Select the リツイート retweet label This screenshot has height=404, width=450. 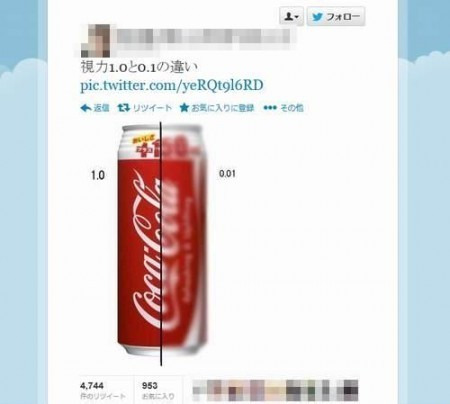tap(152, 108)
